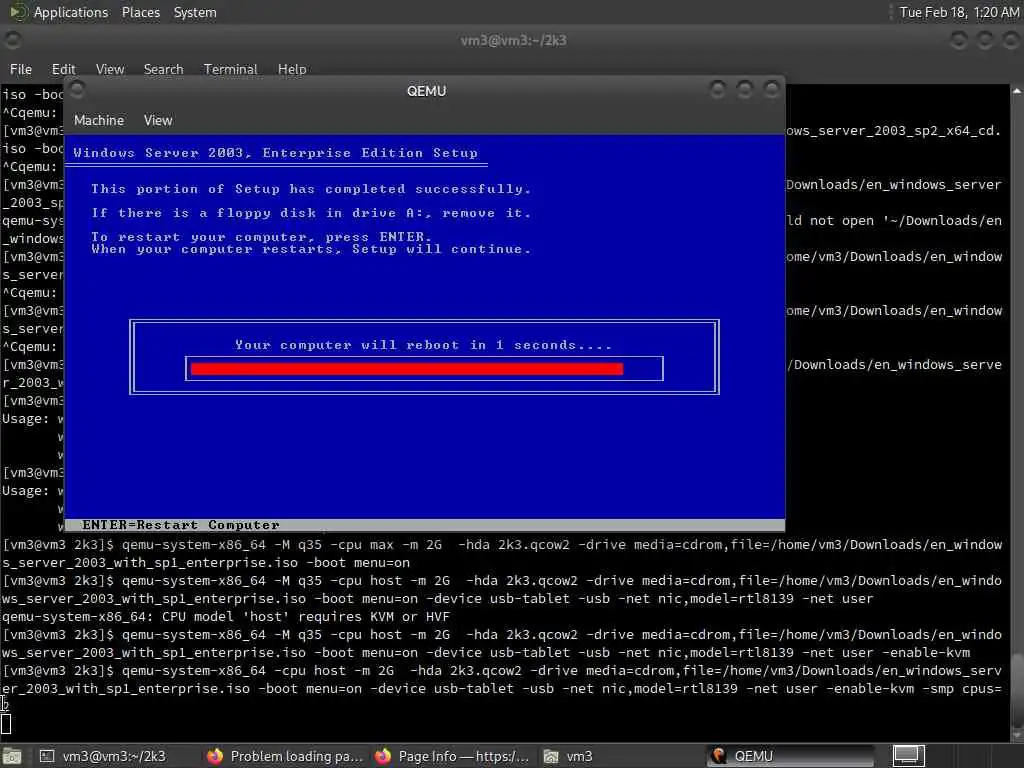Switch to Problem loading page Firefox task
Image resolution: width=1024 pixels, height=768 pixels.
pos(285,756)
